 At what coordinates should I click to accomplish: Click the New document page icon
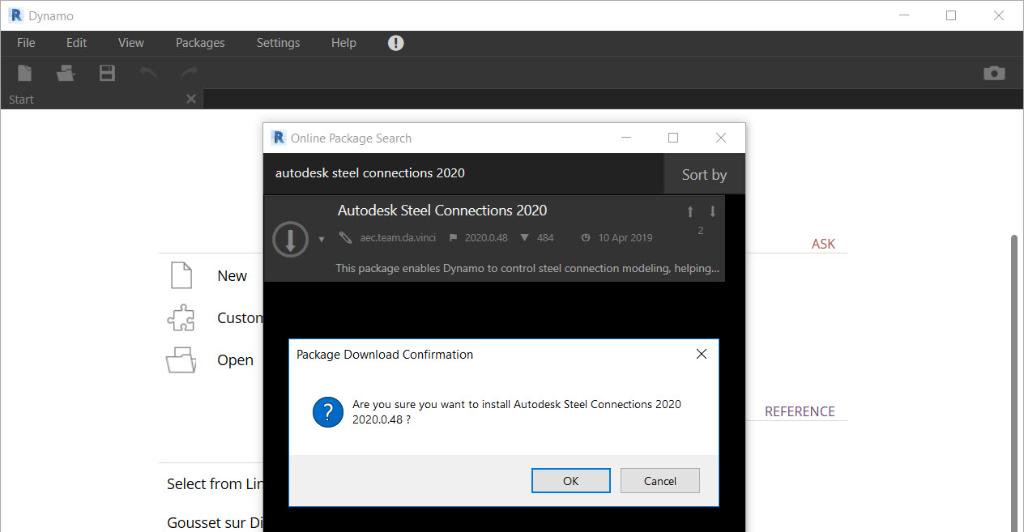[x=182, y=275]
